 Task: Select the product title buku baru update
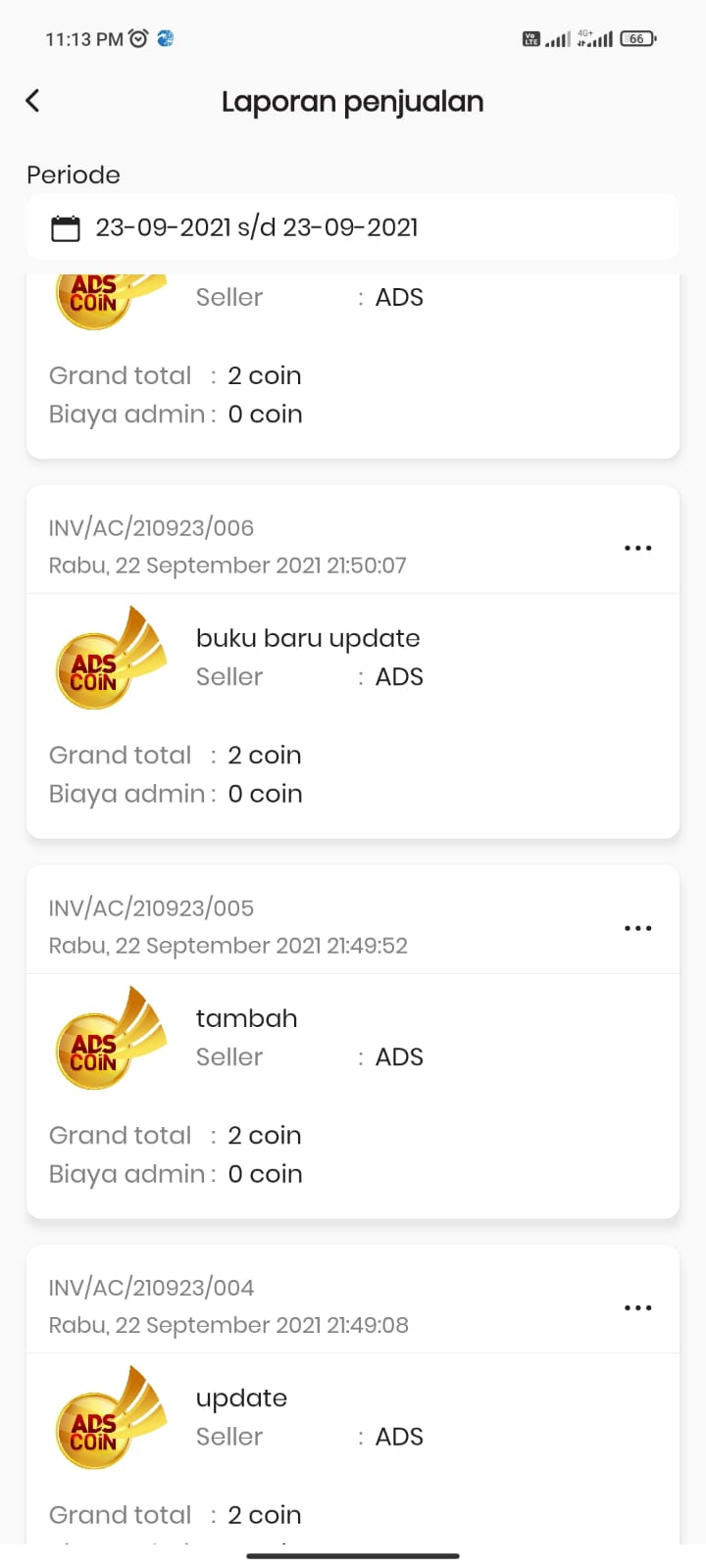tap(308, 638)
